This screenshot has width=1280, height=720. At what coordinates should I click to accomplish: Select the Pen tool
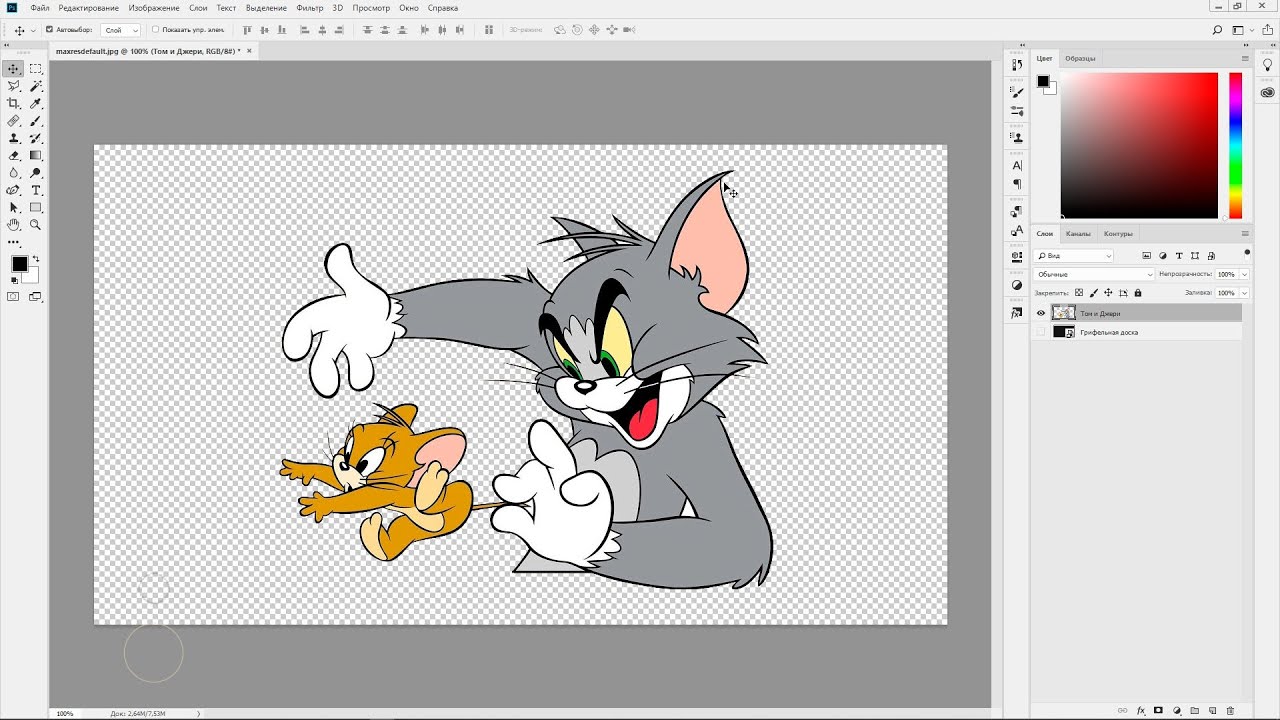click(x=14, y=190)
